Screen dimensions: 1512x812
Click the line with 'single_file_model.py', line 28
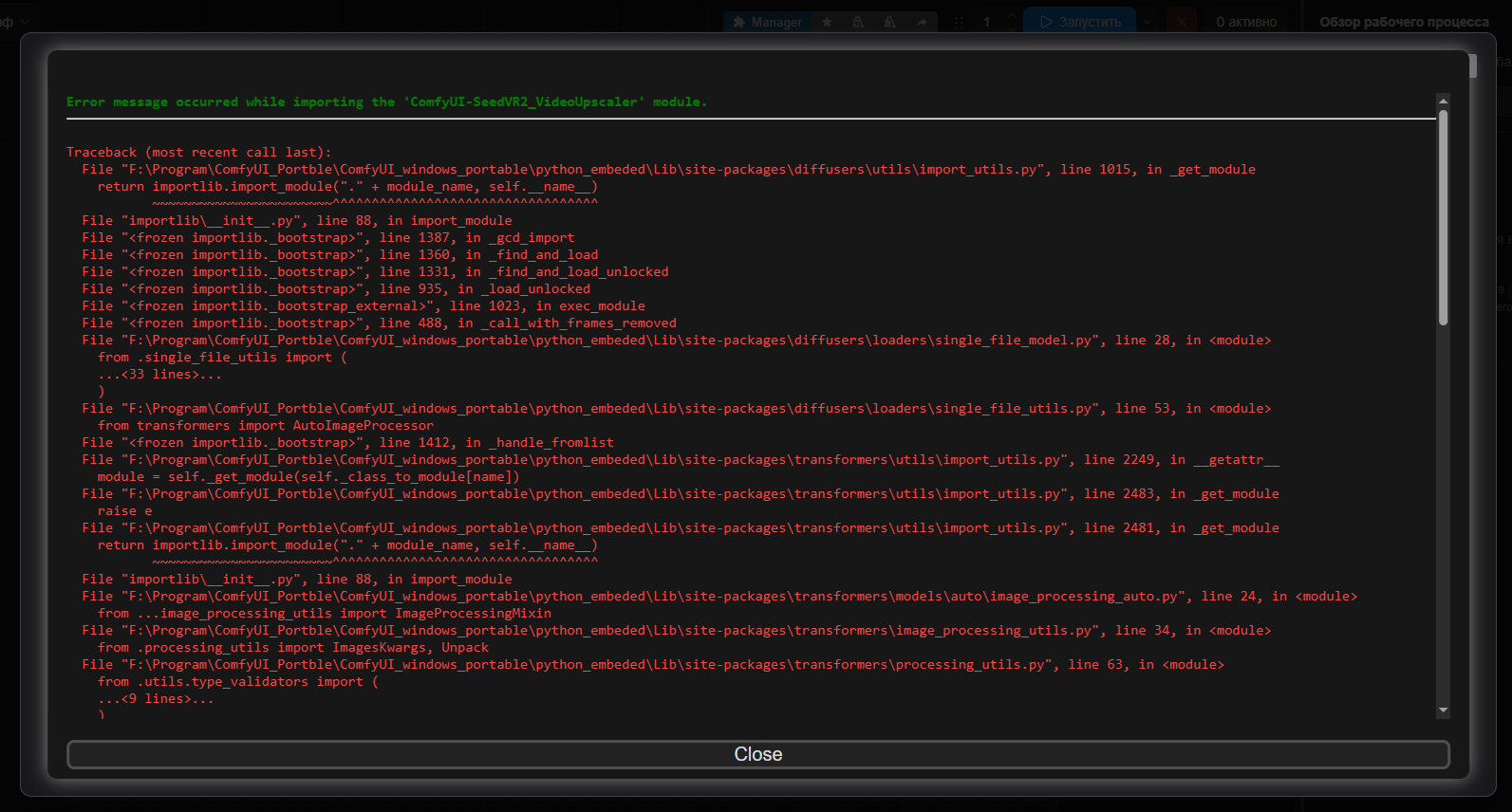coord(676,340)
